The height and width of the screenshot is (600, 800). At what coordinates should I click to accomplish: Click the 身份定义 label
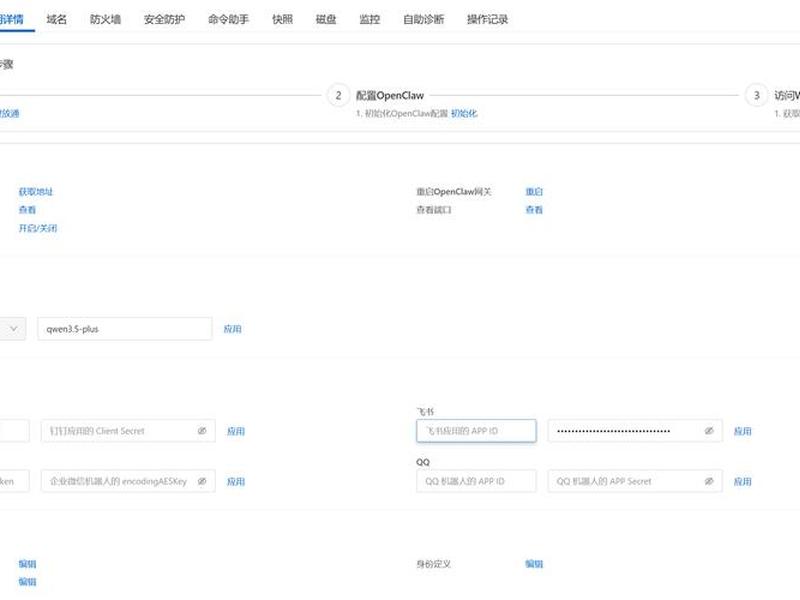pos(434,564)
